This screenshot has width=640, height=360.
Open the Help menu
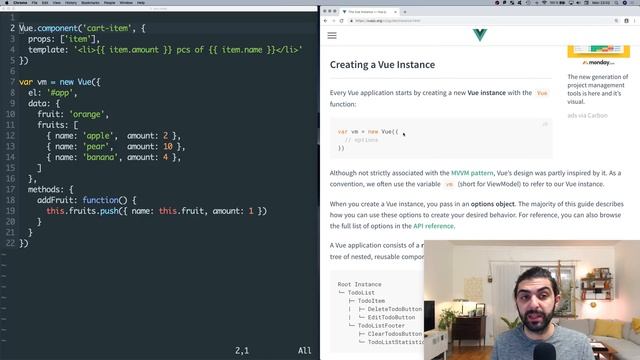point(141,2)
